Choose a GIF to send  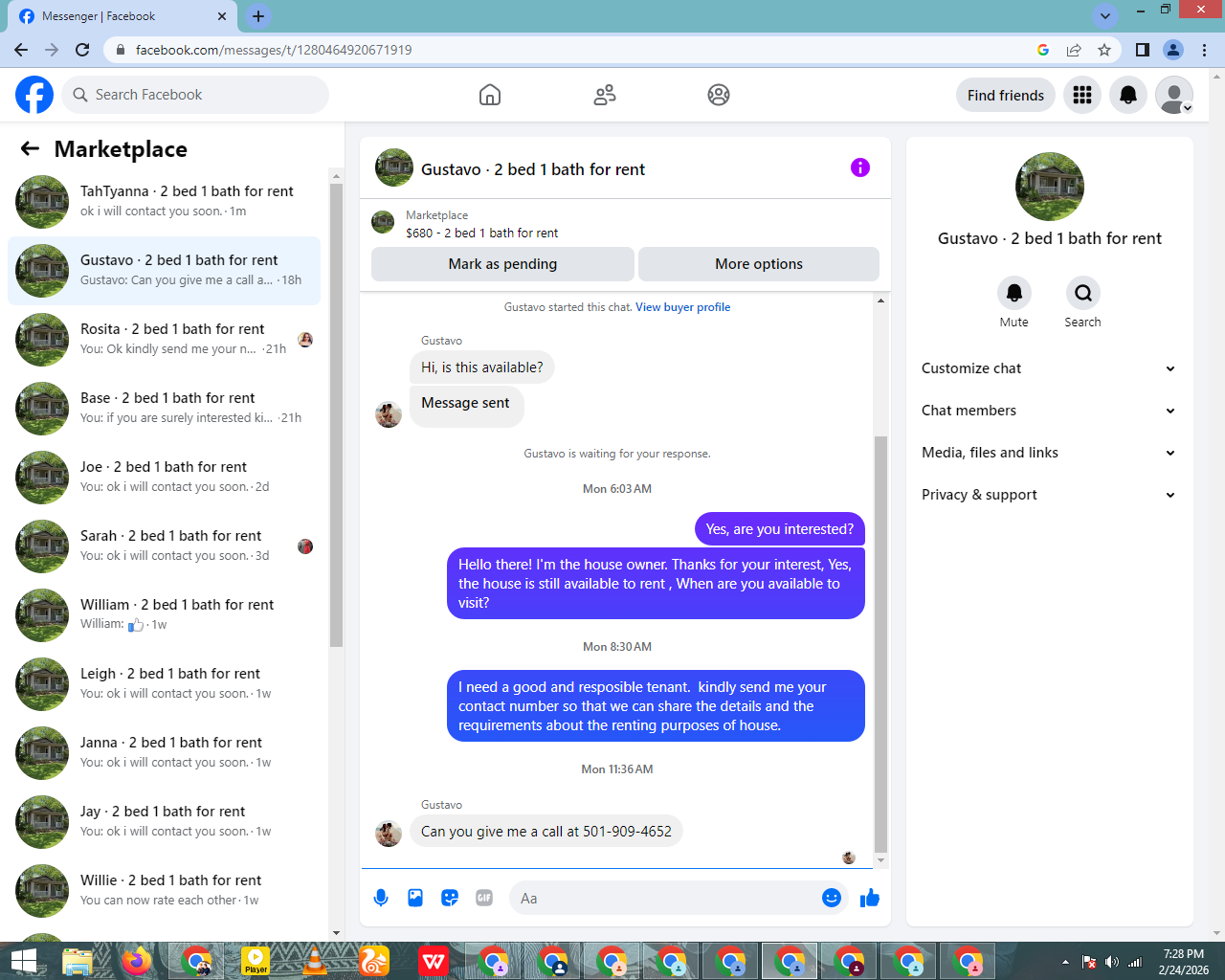484,898
